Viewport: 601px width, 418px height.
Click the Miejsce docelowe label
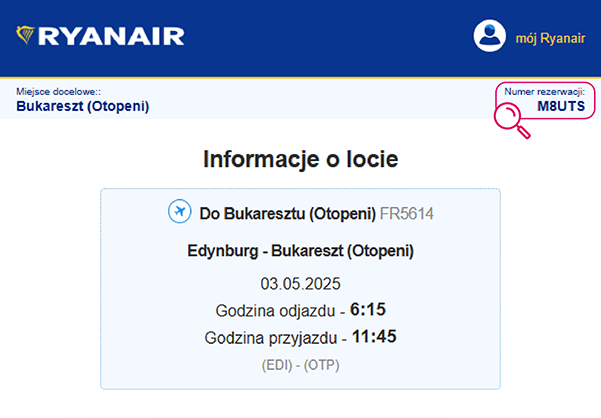(x=58, y=92)
